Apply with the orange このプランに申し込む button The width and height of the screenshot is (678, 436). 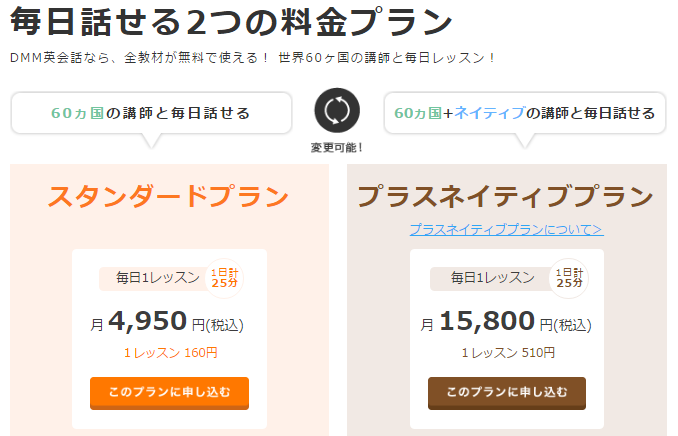[x=169, y=392]
